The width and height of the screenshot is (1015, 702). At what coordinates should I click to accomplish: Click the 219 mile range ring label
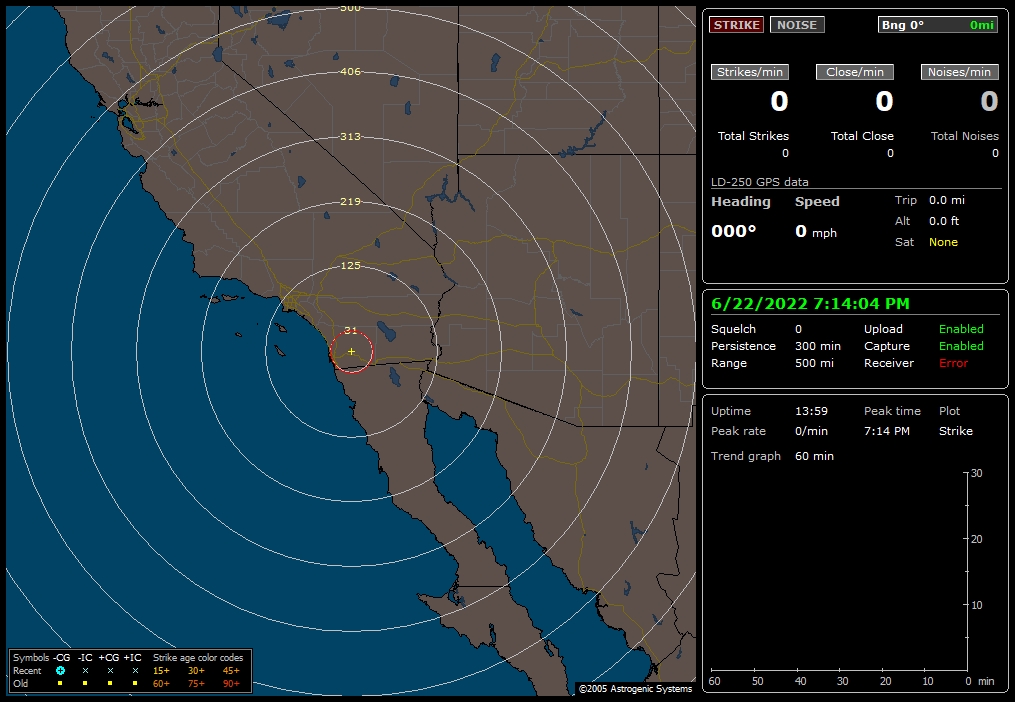click(x=350, y=201)
